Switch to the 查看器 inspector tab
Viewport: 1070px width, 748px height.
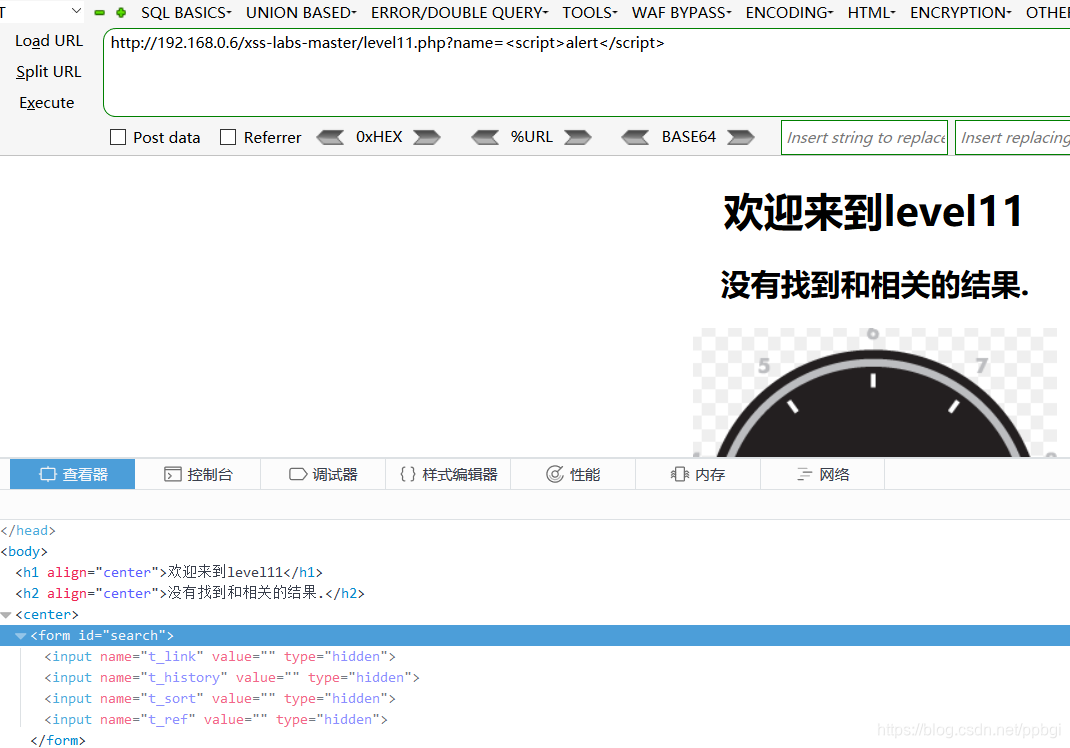pos(72,474)
